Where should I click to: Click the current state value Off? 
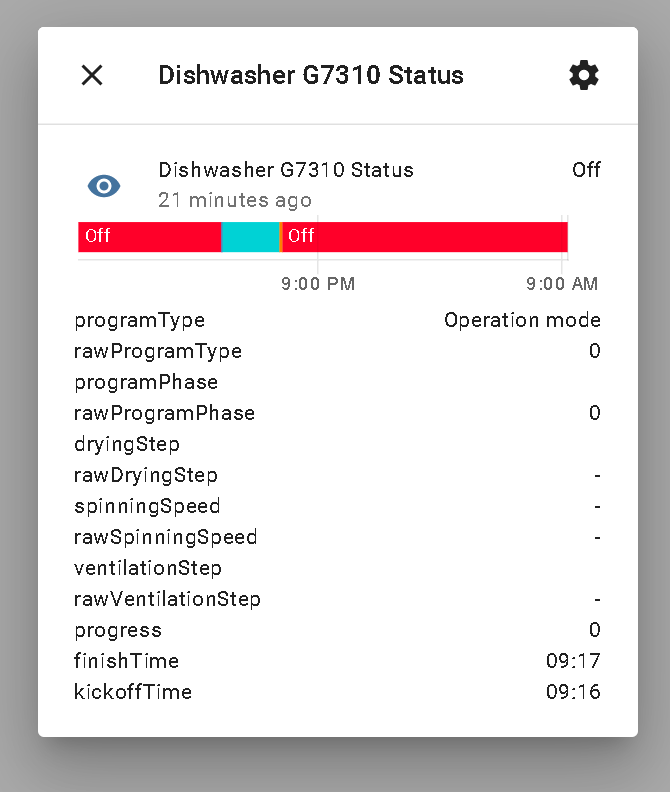586,170
